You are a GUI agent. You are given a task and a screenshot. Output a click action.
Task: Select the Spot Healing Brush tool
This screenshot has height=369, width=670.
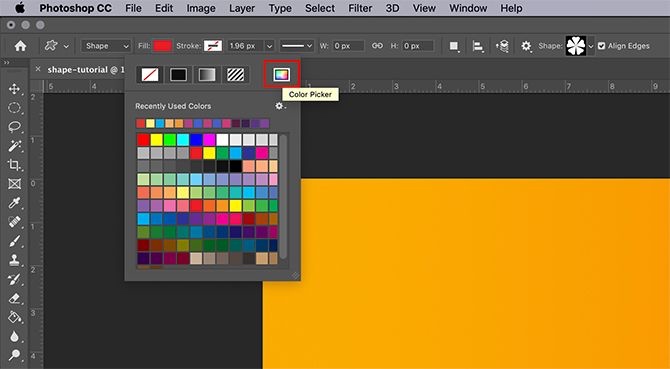(x=14, y=222)
